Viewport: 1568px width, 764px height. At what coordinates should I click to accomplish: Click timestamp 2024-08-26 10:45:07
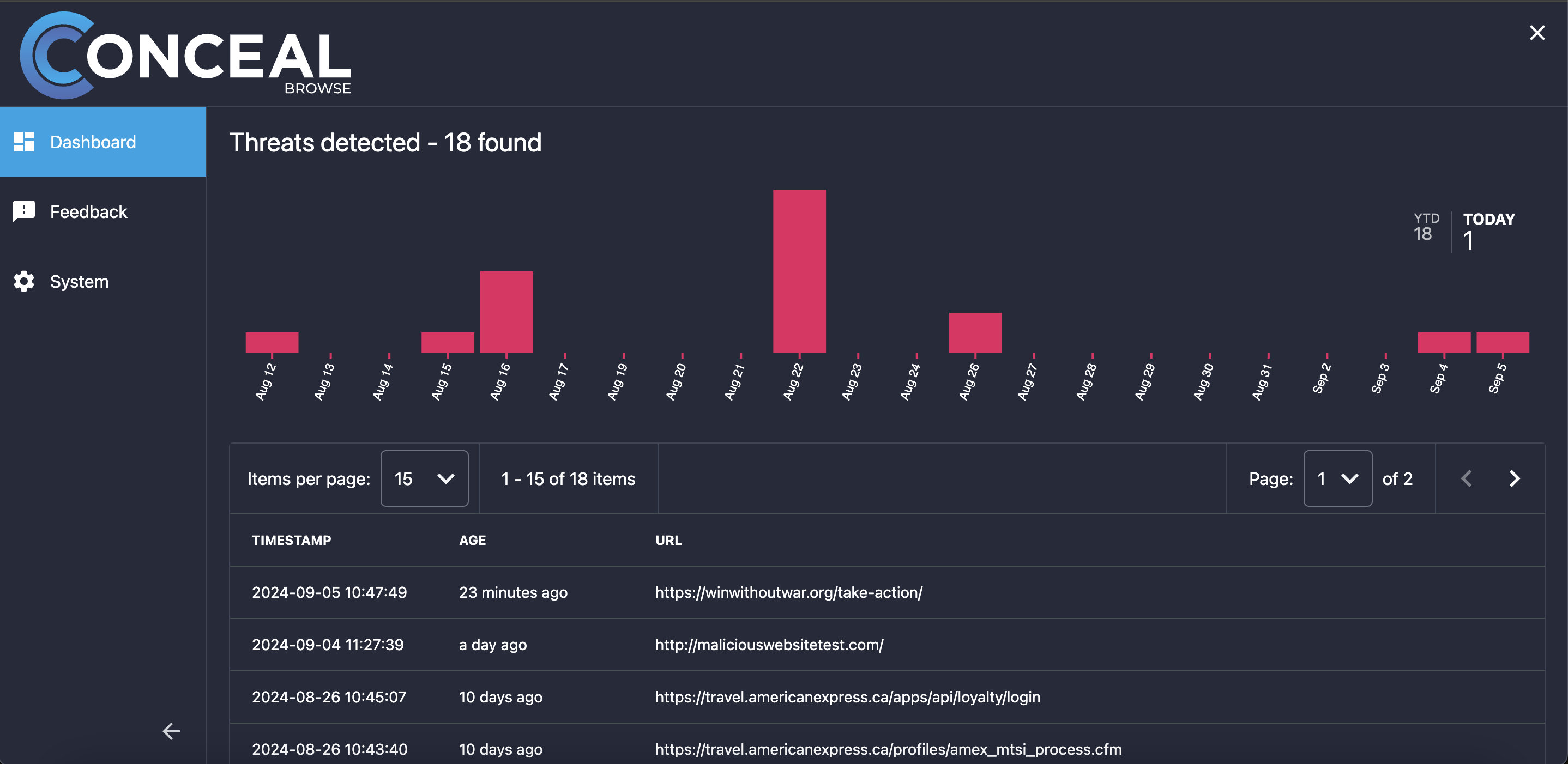click(x=329, y=697)
